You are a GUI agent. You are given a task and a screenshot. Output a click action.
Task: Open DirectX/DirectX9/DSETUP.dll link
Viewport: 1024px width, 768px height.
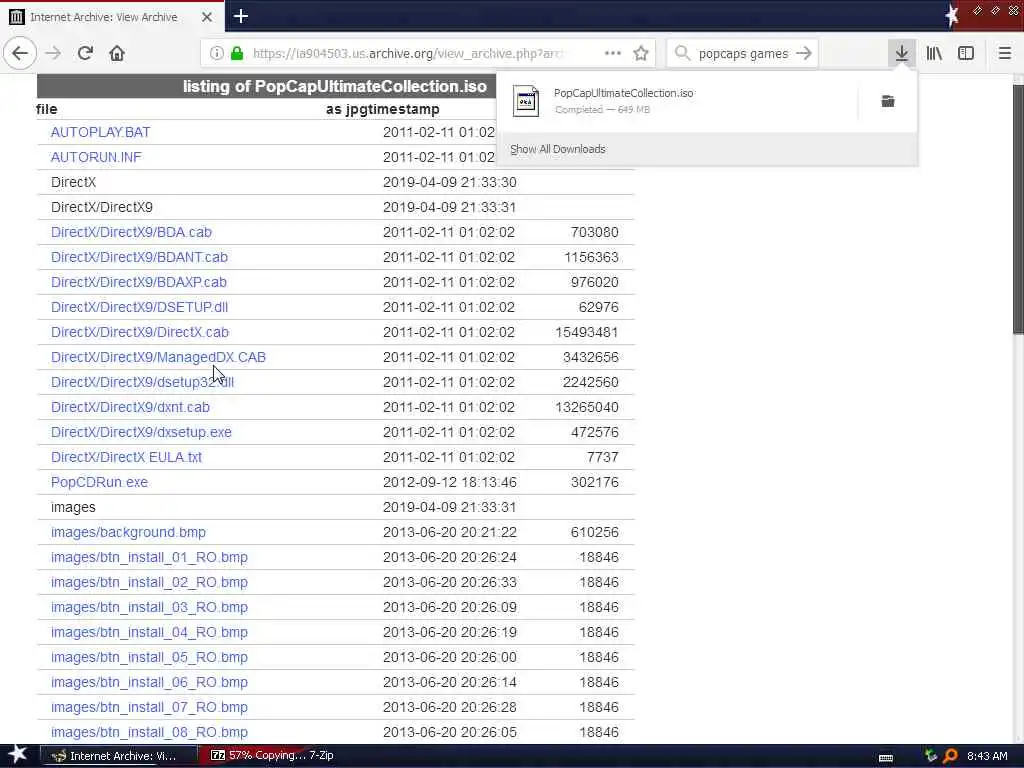coord(139,307)
